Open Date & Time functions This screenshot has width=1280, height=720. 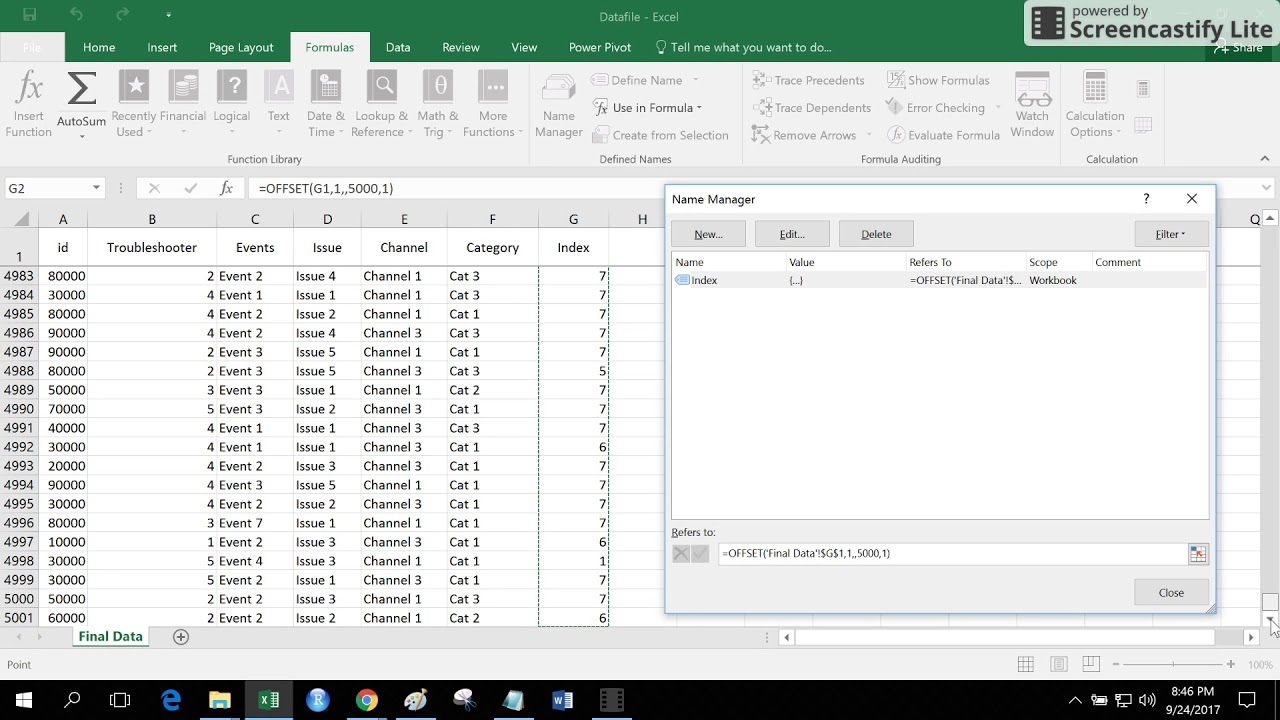325,105
